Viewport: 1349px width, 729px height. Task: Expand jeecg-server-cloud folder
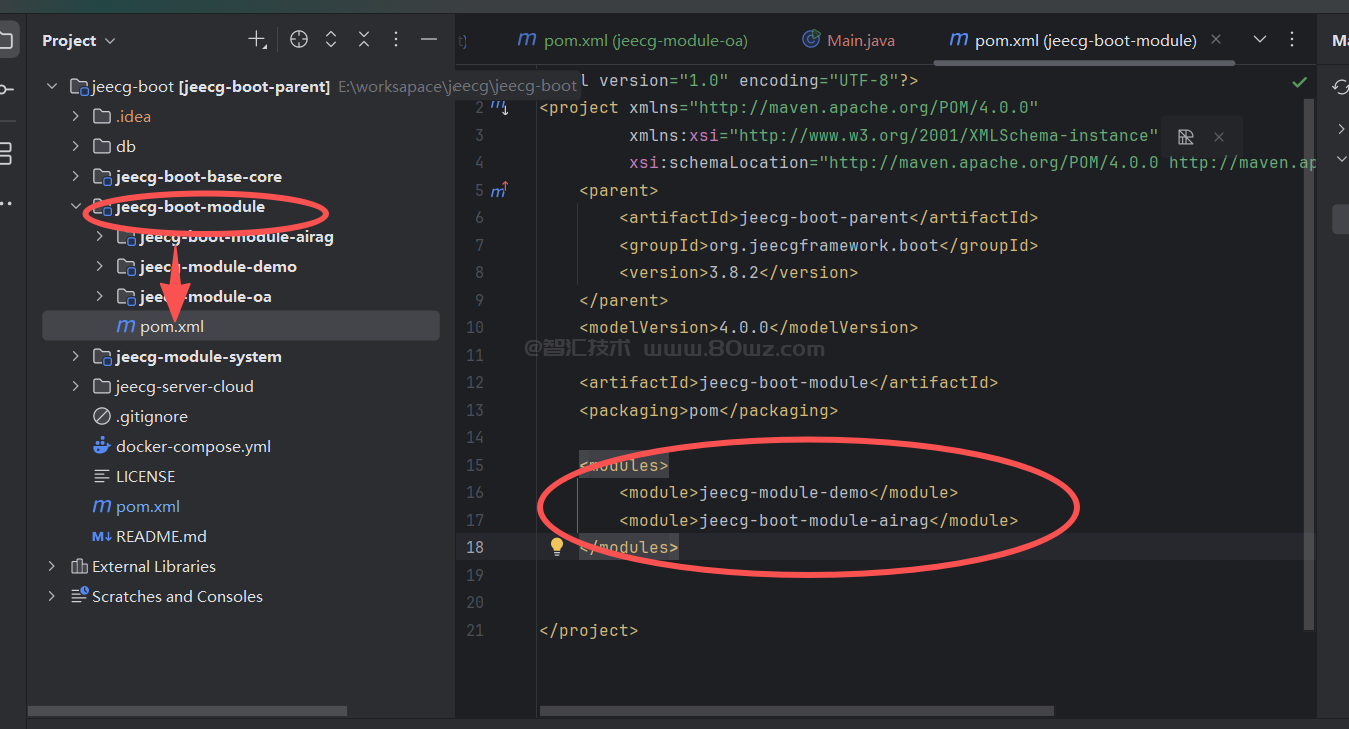point(76,387)
